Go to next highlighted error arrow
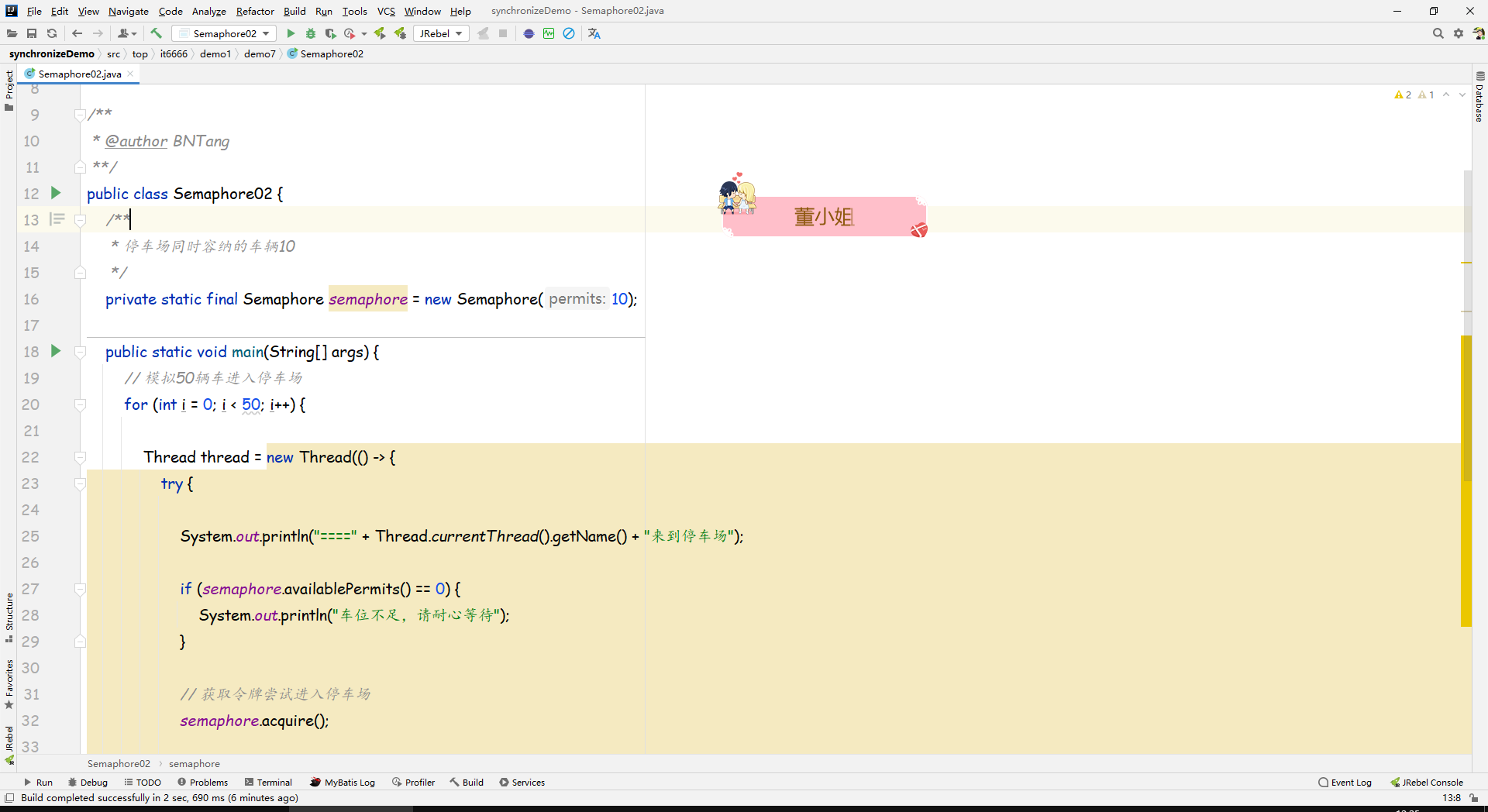This screenshot has height=812, width=1488. click(1462, 95)
